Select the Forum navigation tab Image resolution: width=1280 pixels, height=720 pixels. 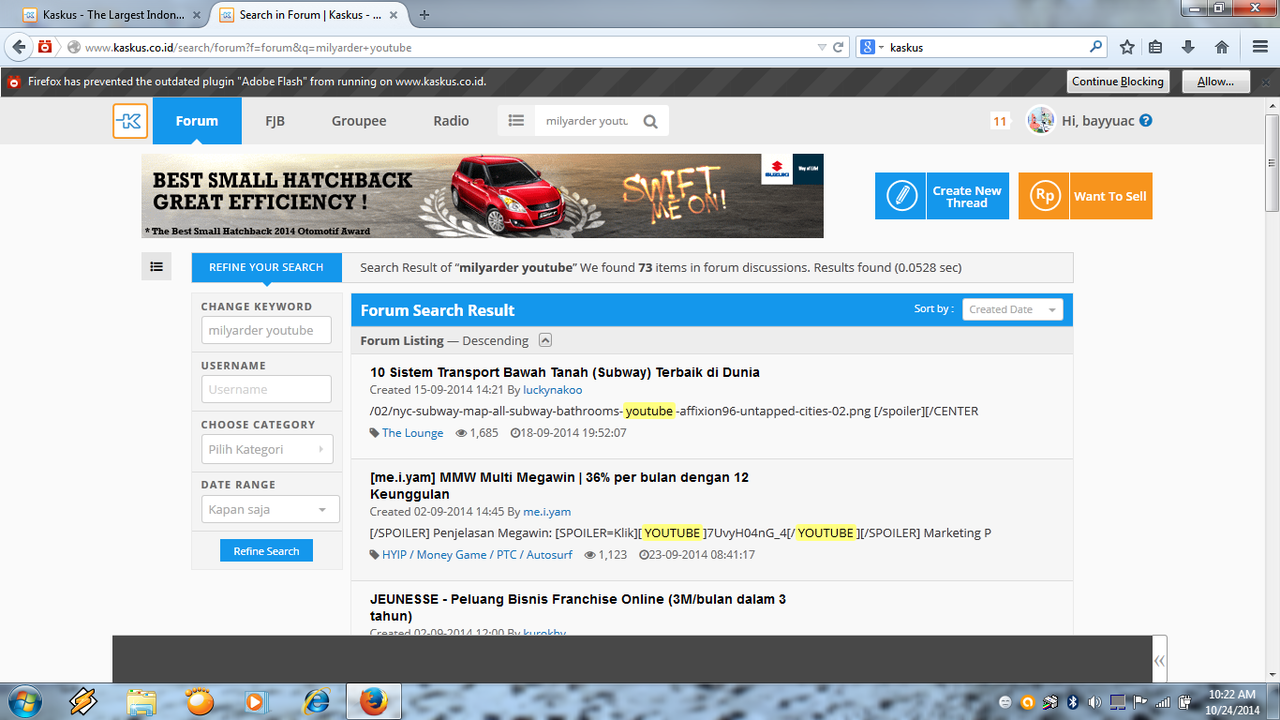(197, 121)
